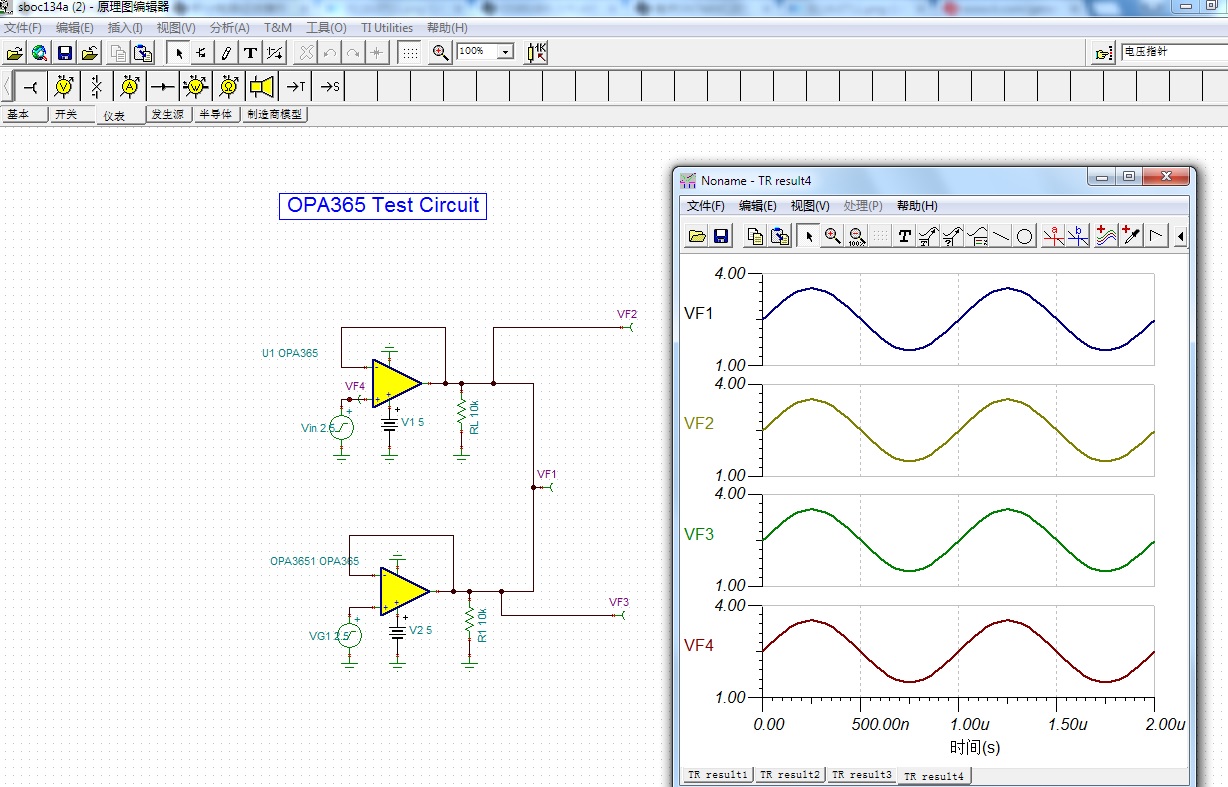Click cursor 'a' icon in result window

click(1053, 236)
